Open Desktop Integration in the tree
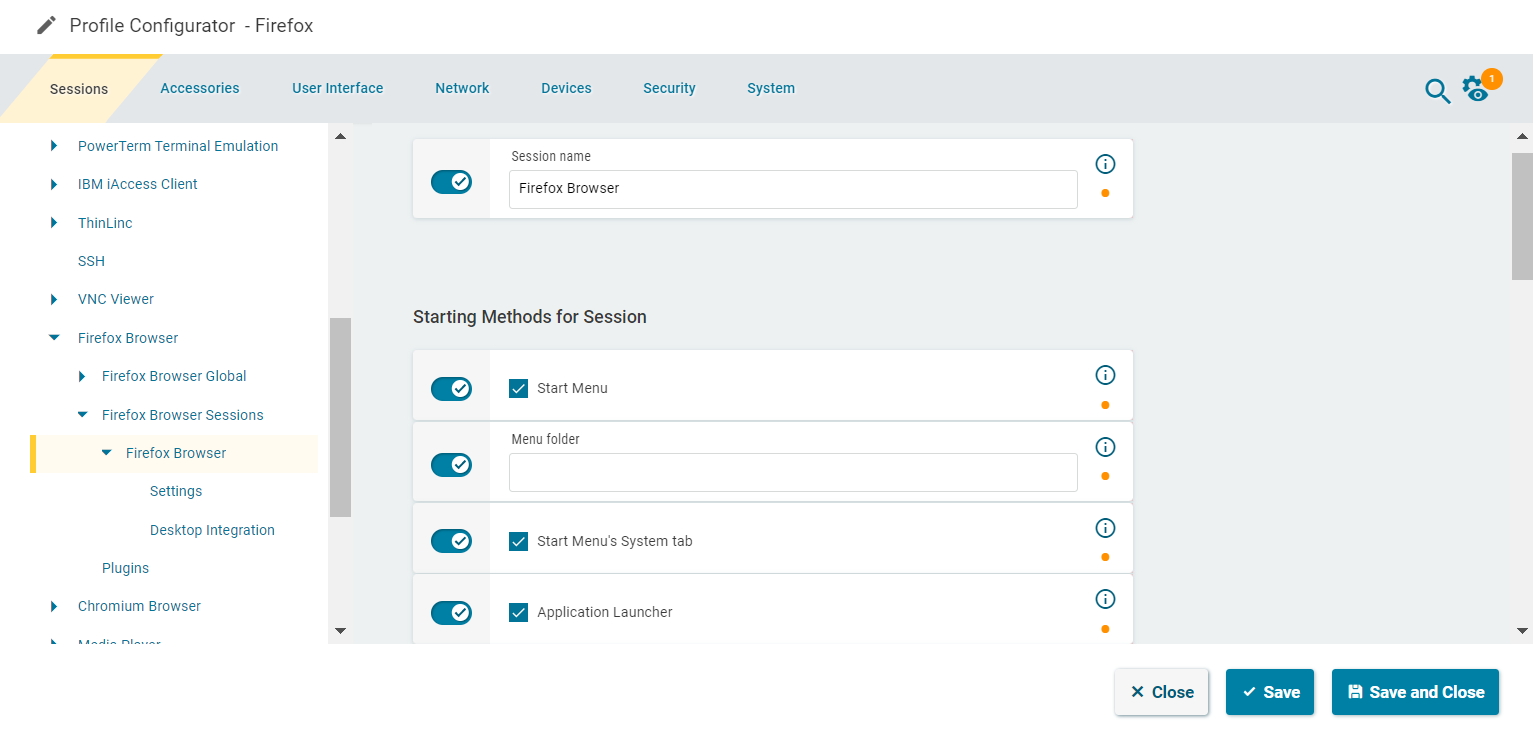Viewport: 1533px width, 730px height. click(212, 530)
